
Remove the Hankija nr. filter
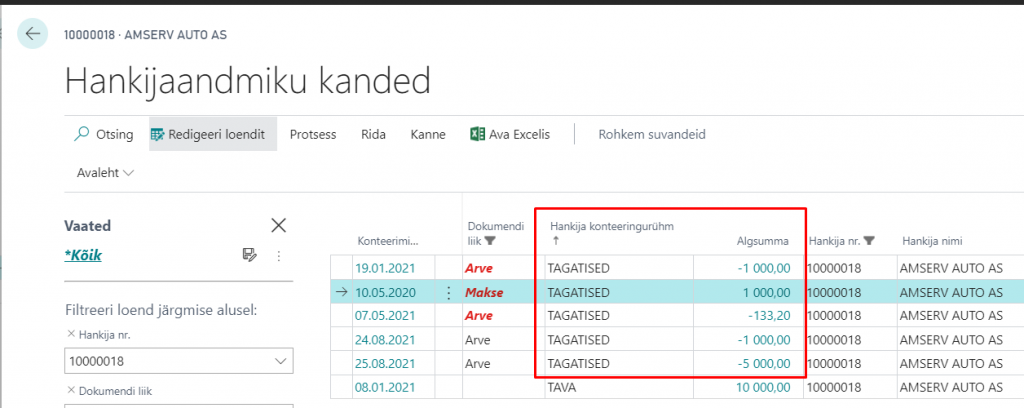[x=70, y=333]
